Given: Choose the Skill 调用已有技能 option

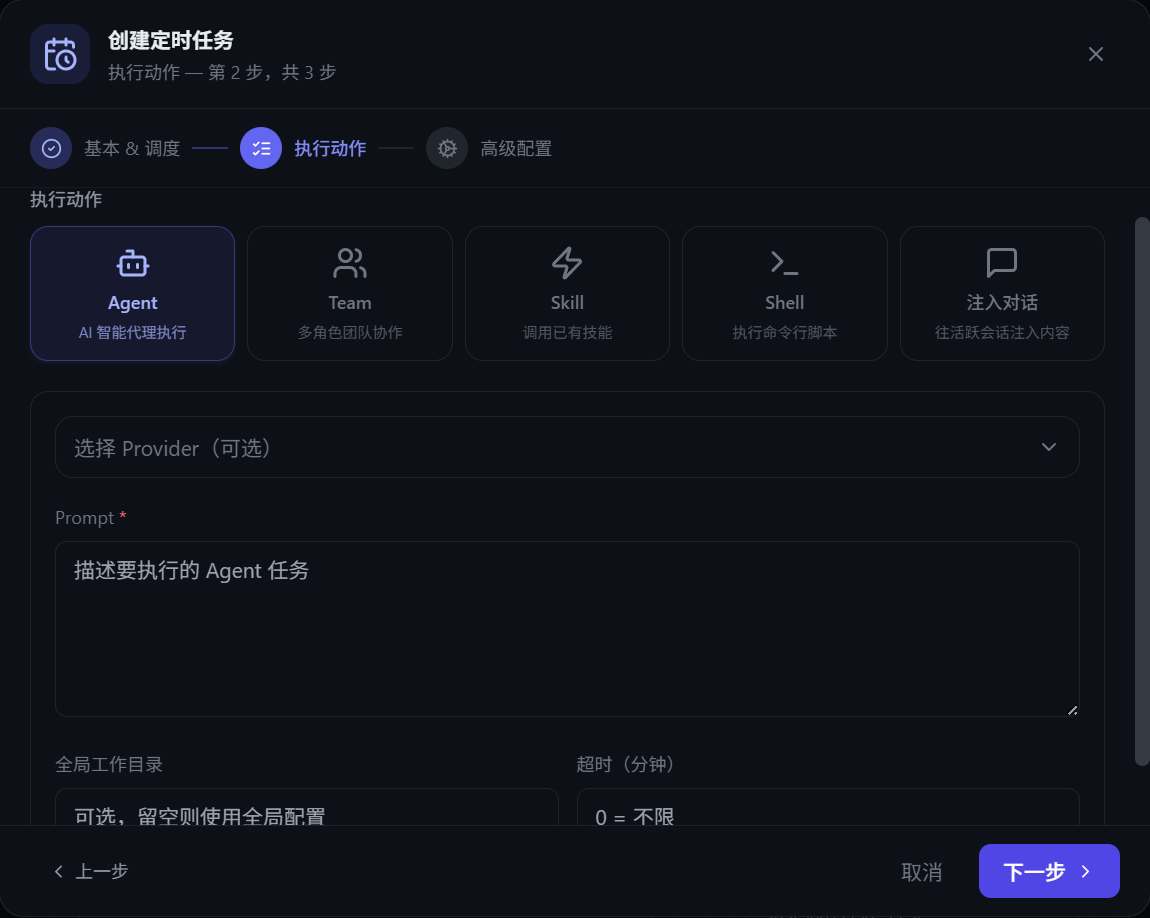Looking at the screenshot, I should point(567,293).
